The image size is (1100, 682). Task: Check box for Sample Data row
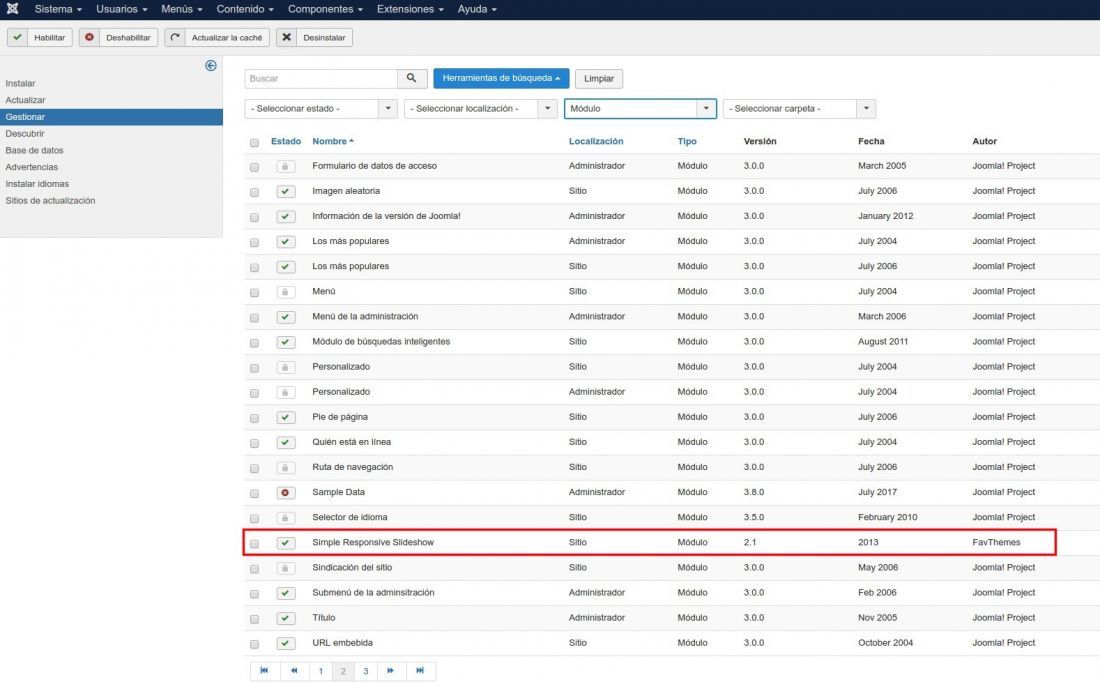(x=254, y=493)
